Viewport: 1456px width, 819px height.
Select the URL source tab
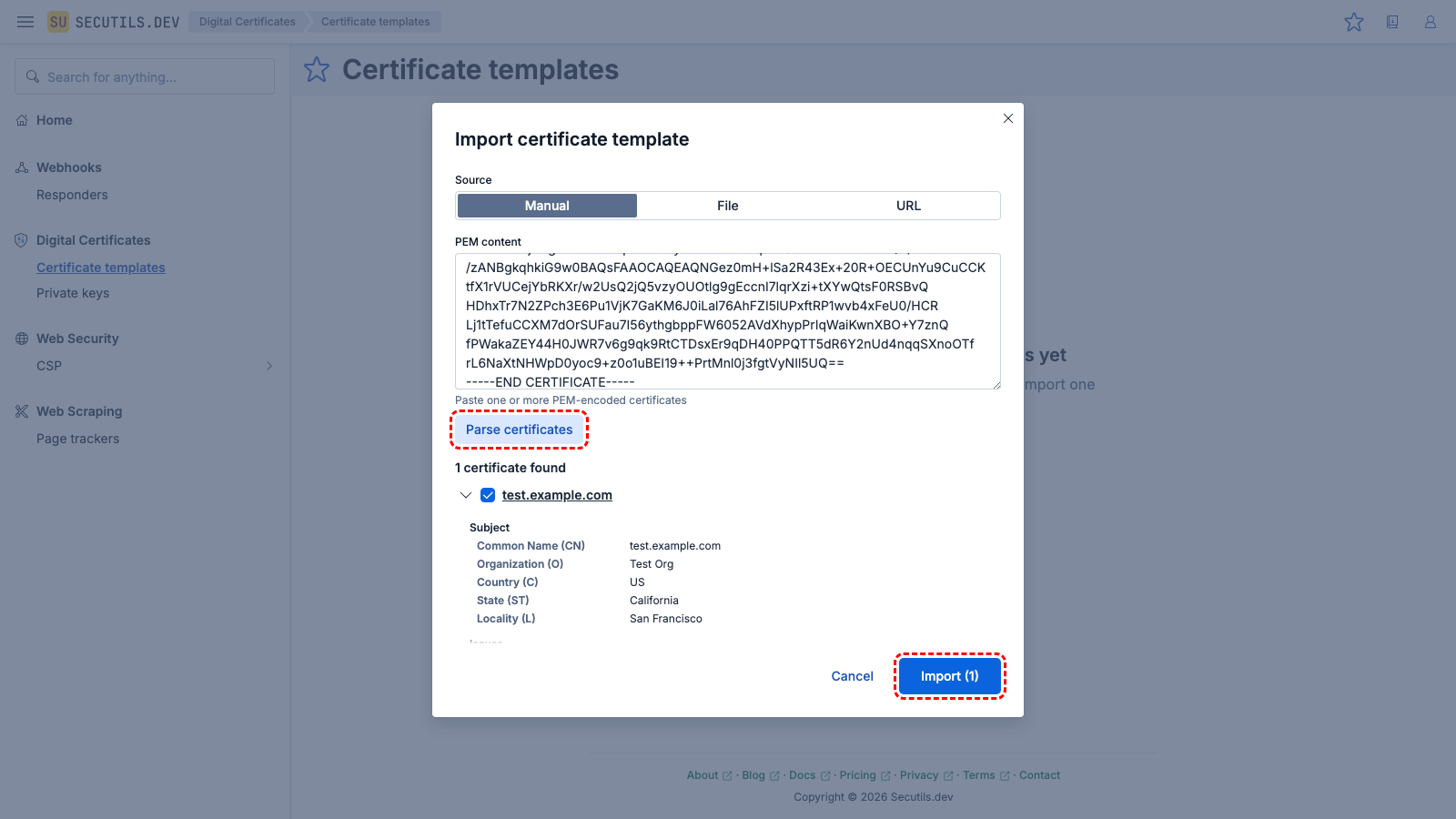point(908,206)
